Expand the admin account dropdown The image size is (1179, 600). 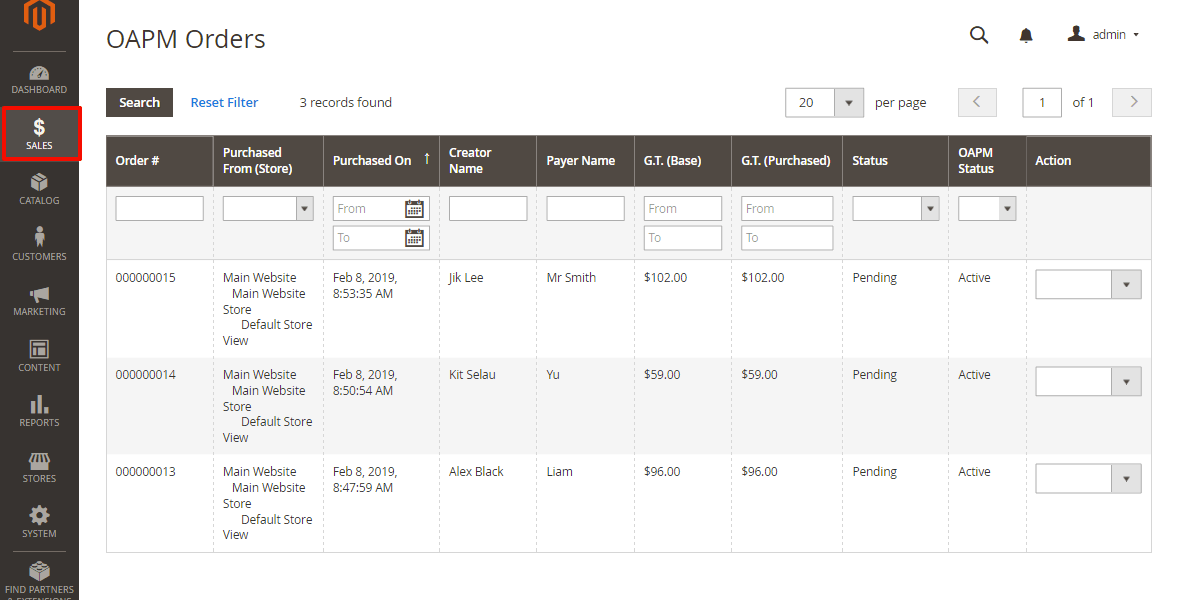coord(1104,35)
